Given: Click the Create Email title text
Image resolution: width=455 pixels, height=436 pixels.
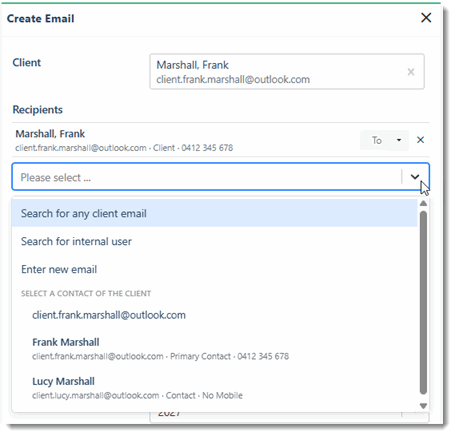Looking at the screenshot, I should click(41, 19).
